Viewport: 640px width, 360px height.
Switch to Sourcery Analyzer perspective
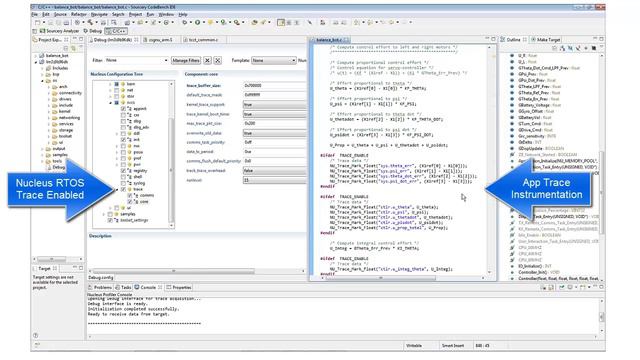(x=60, y=31)
